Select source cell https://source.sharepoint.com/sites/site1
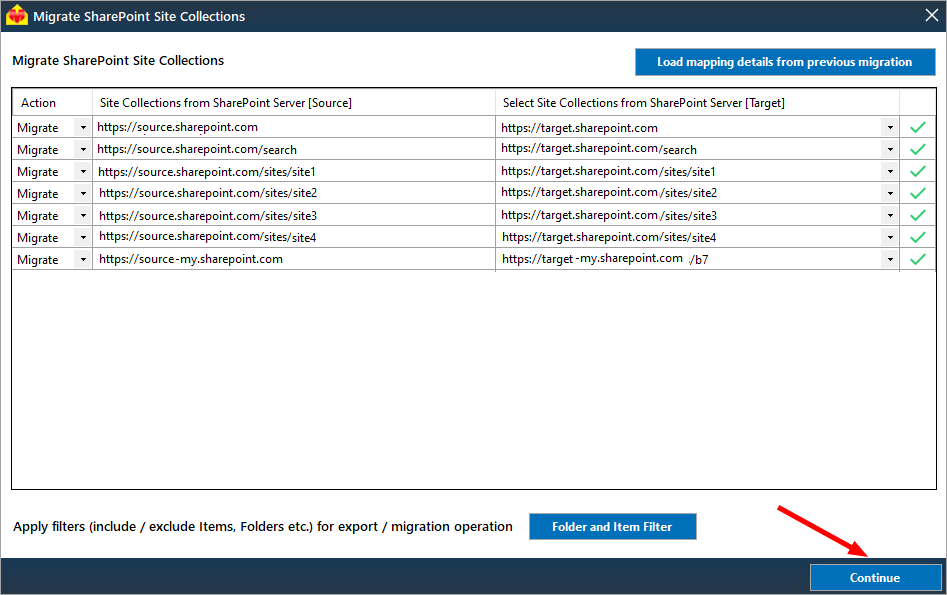 coord(294,172)
